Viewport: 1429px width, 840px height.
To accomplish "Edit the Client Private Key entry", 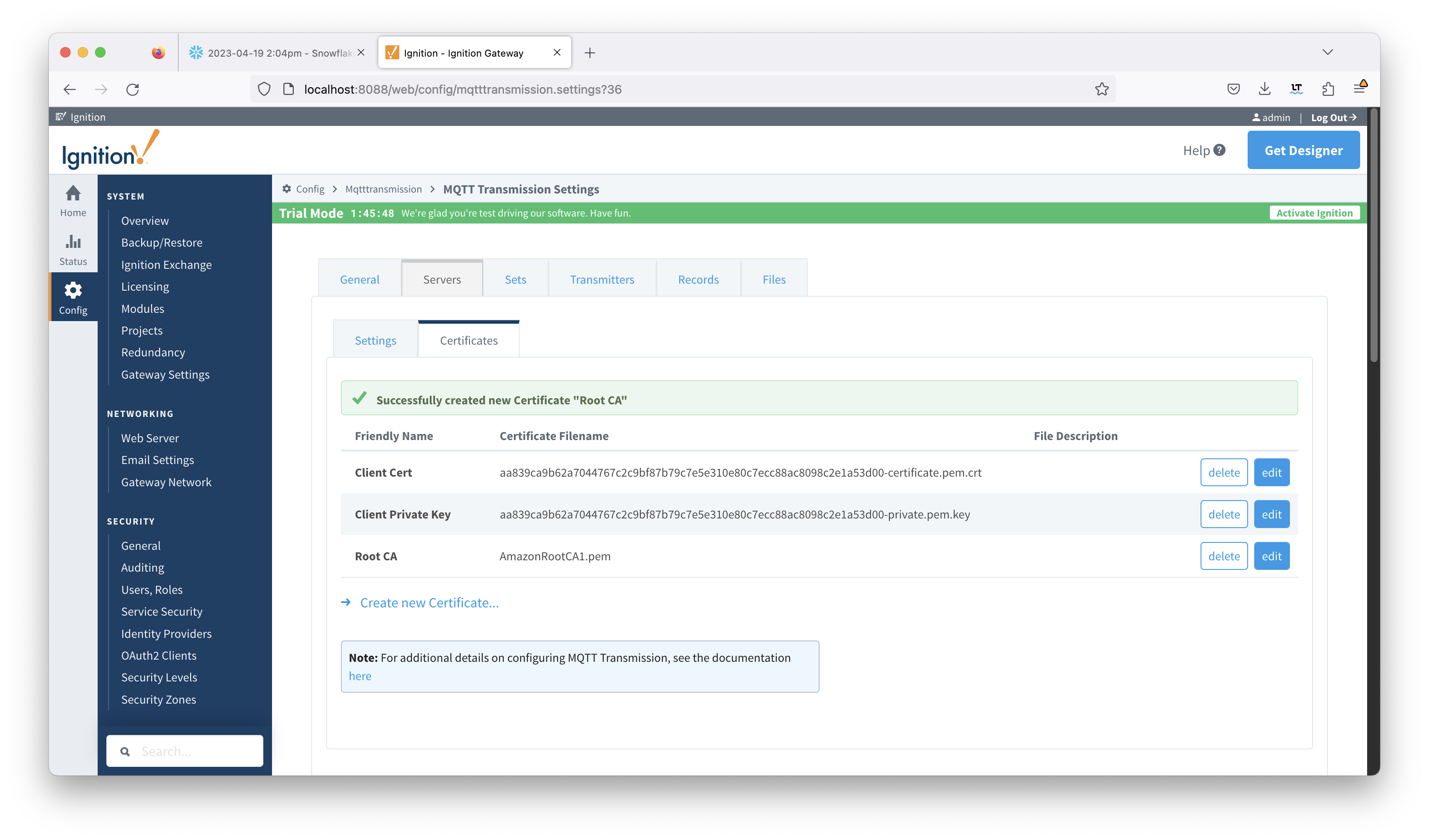I will 1271,514.
